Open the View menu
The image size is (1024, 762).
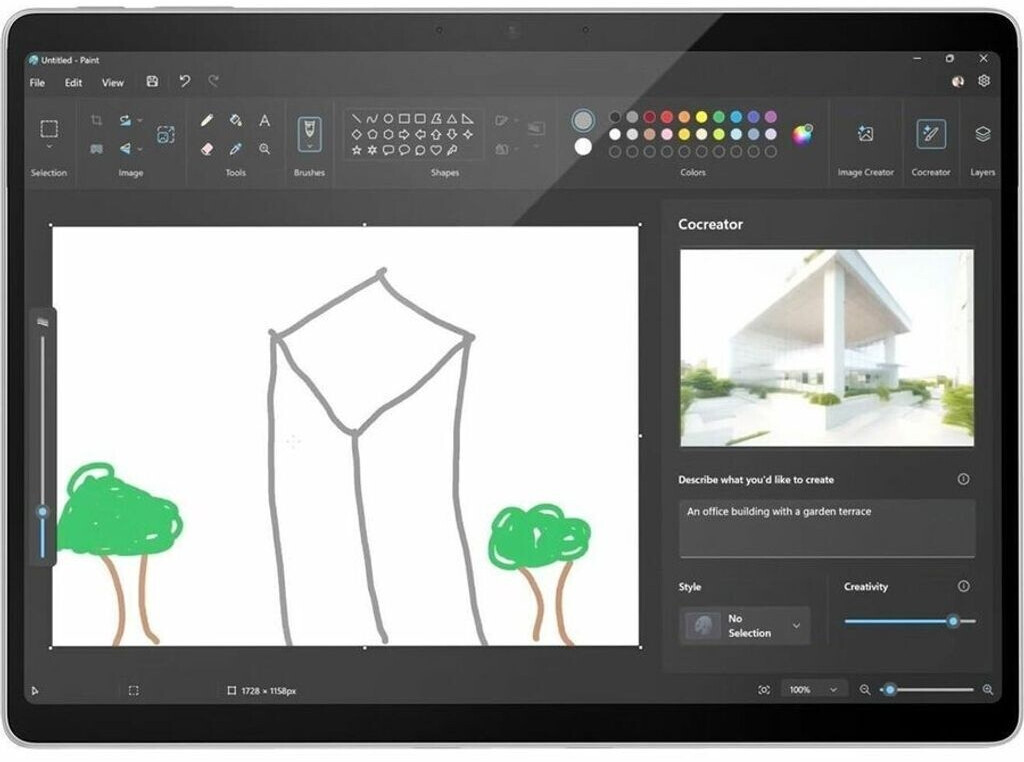pos(113,83)
